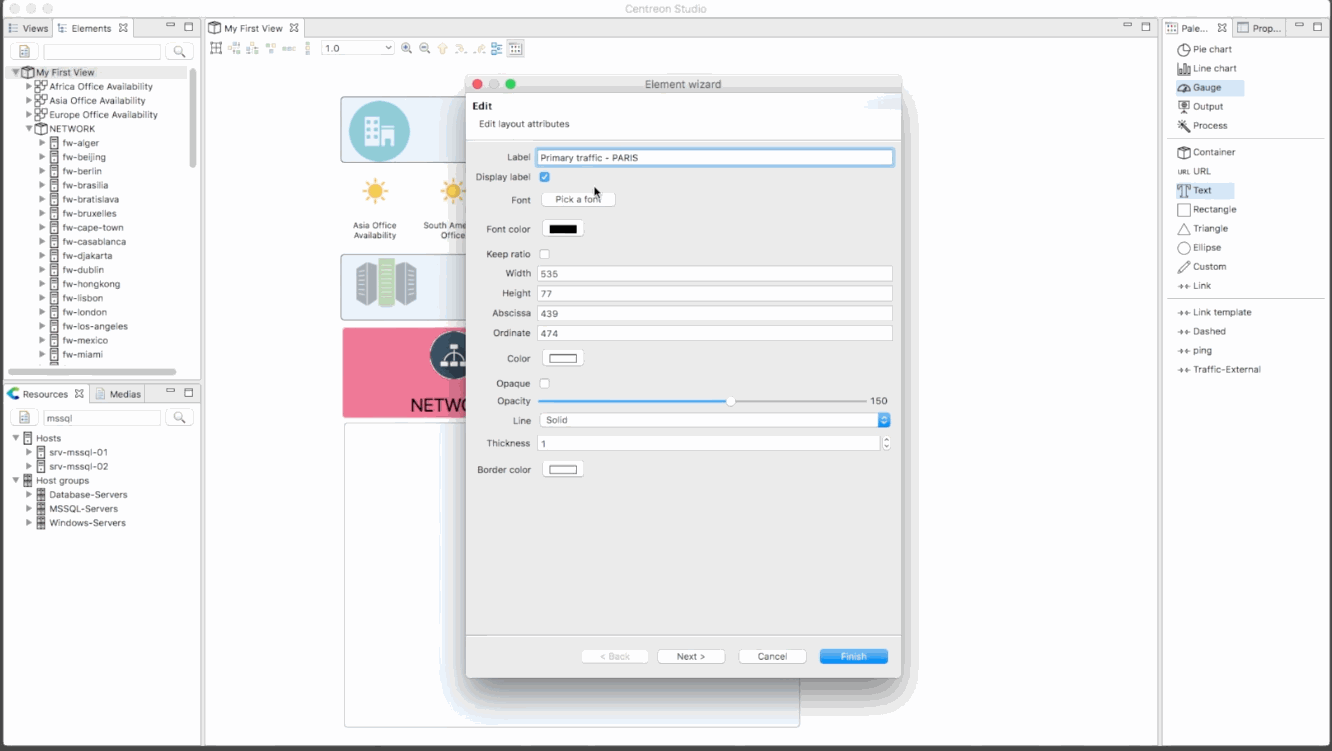1332x751 pixels.
Task: Click the Width input field
Action: tap(714, 273)
